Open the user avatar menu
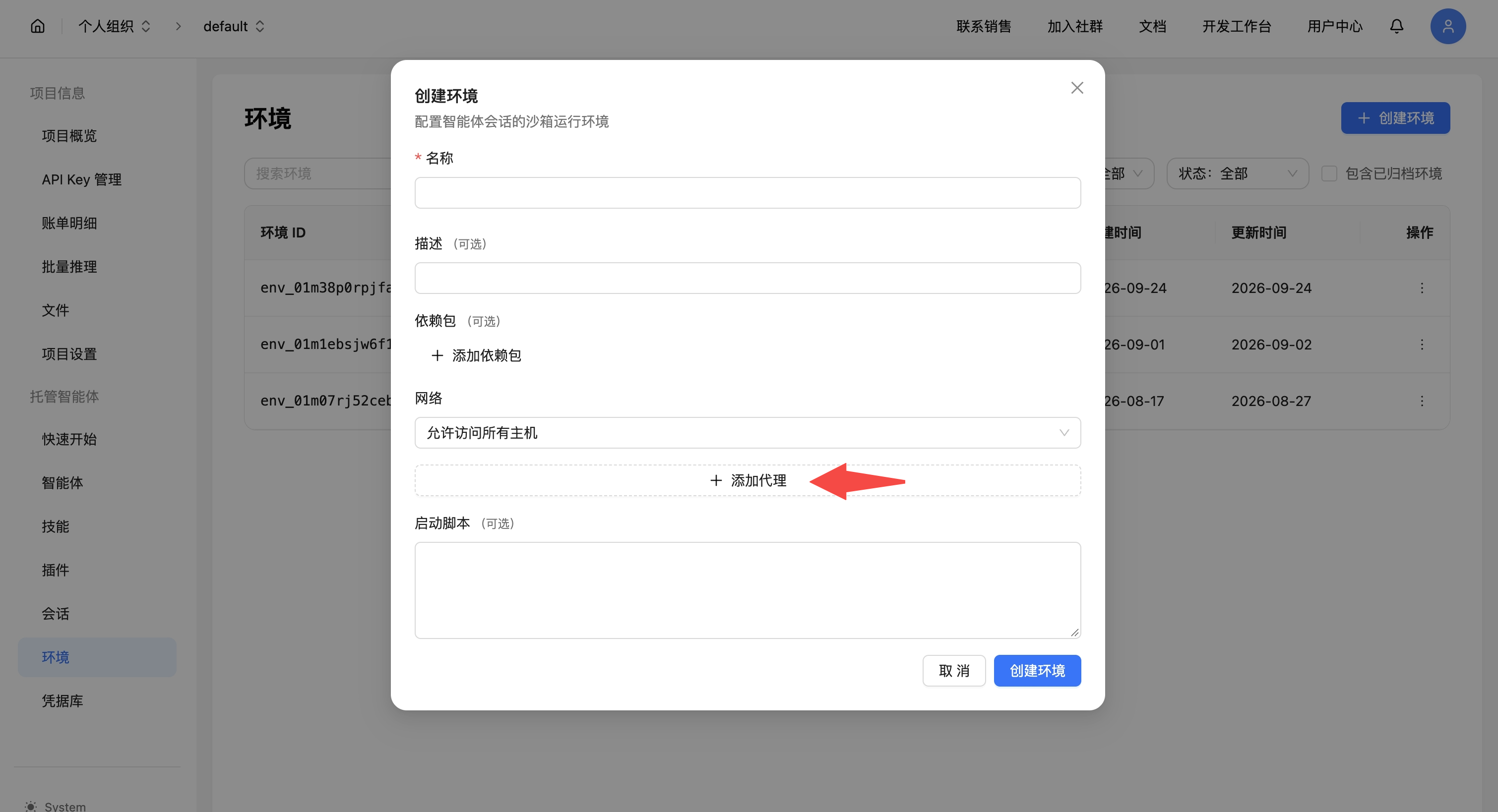The height and width of the screenshot is (812, 1498). coord(1447,26)
